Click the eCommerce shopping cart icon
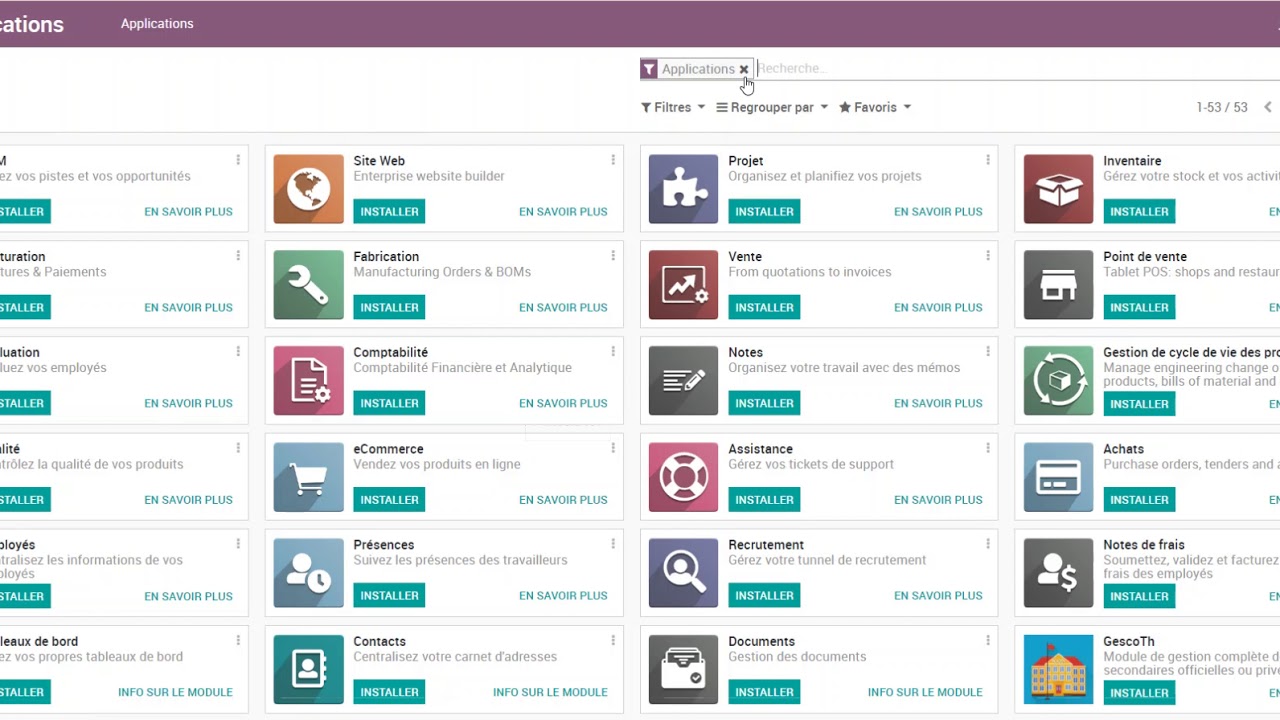The image size is (1280, 720). [308, 477]
